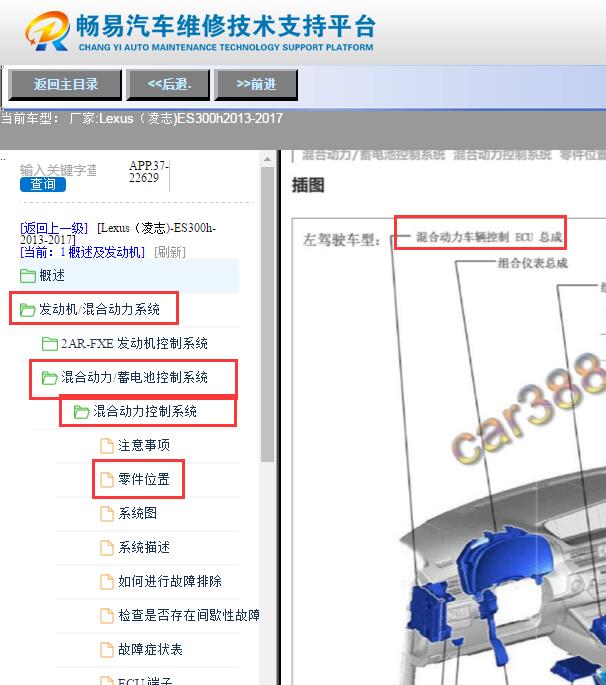Go back with the <<后退 button

(x=169, y=84)
